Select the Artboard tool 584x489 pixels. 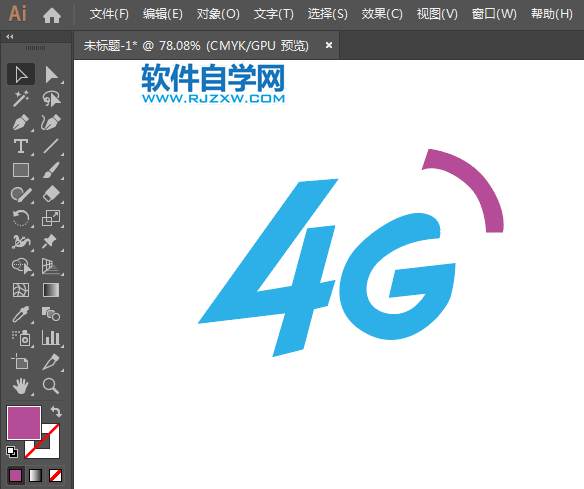pos(21,362)
